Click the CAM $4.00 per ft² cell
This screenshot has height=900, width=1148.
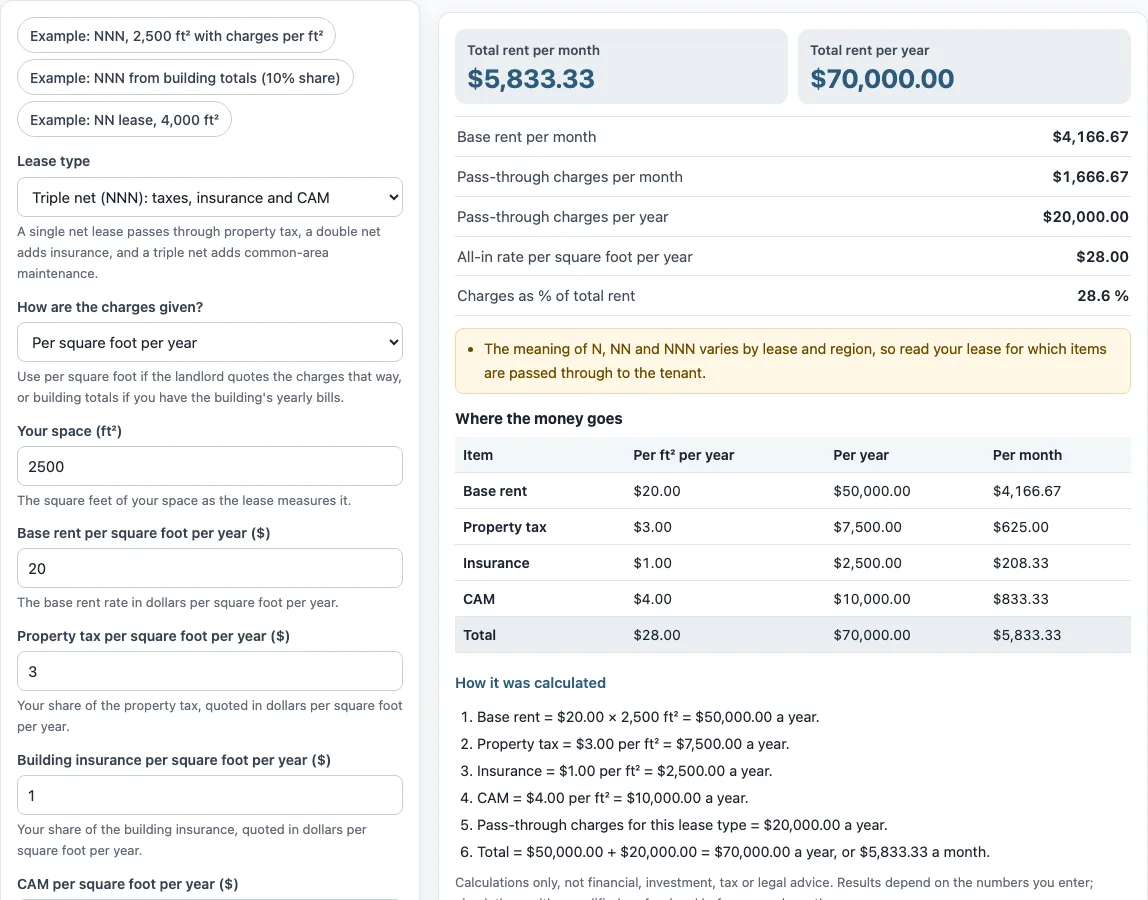click(652, 598)
